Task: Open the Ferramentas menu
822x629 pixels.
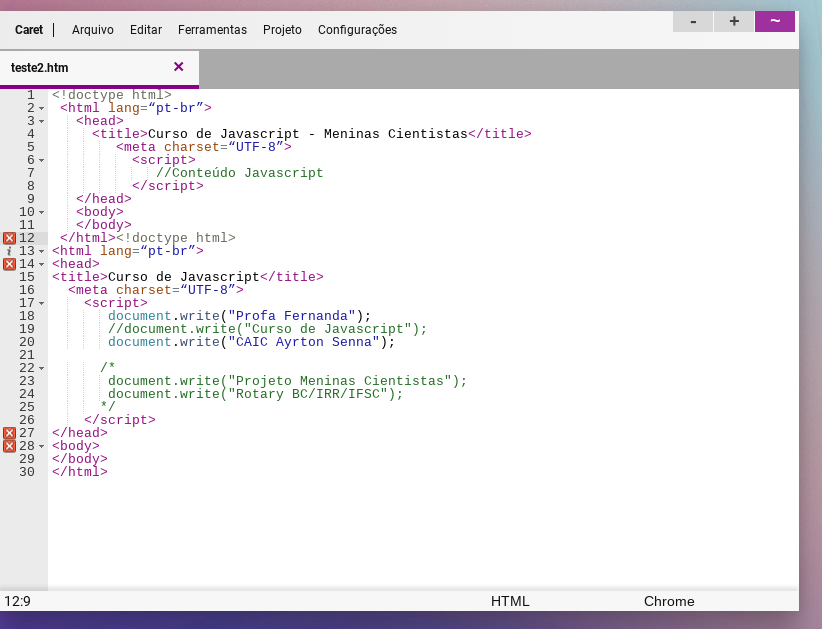Action: (212, 30)
